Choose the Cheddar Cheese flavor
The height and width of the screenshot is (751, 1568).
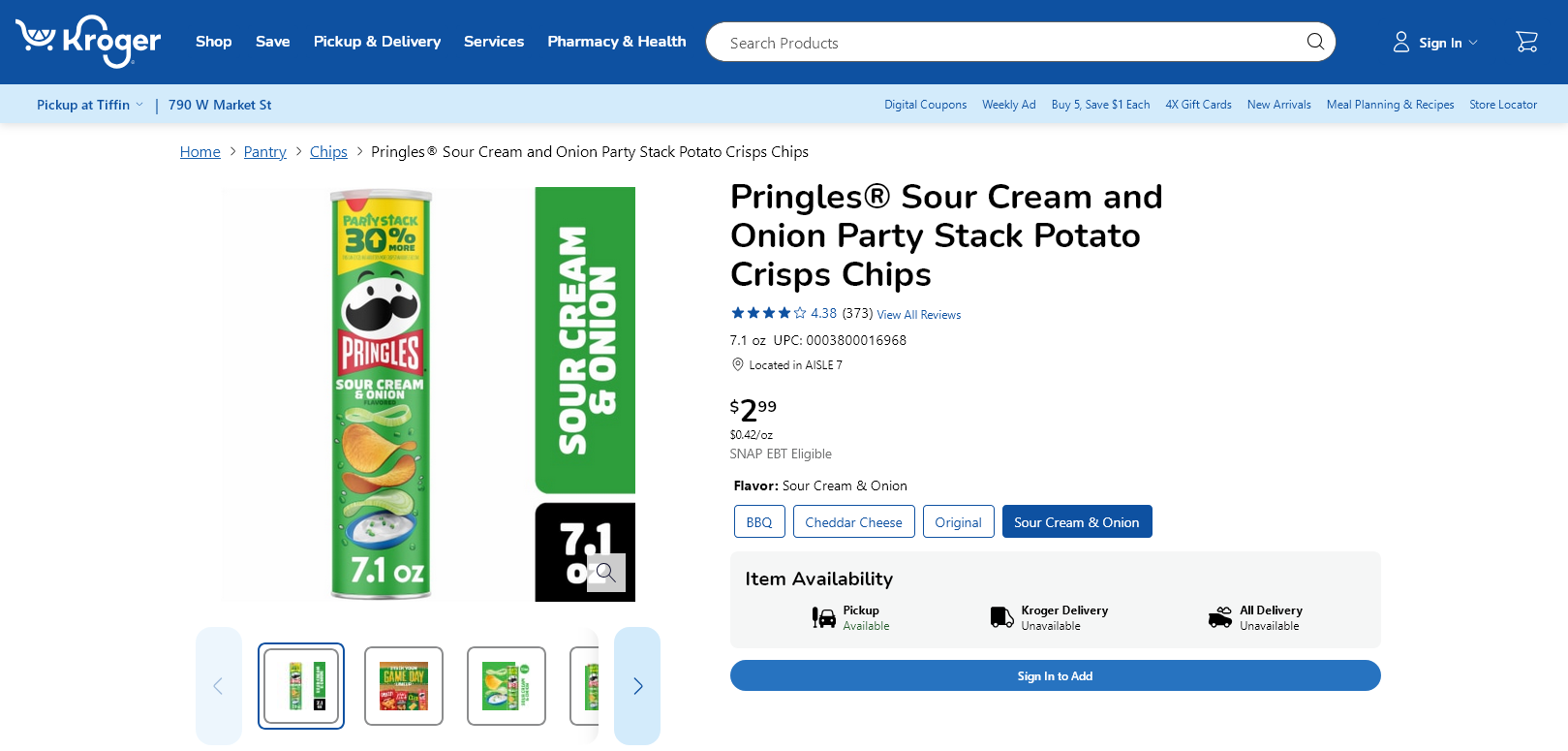click(x=853, y=521)
